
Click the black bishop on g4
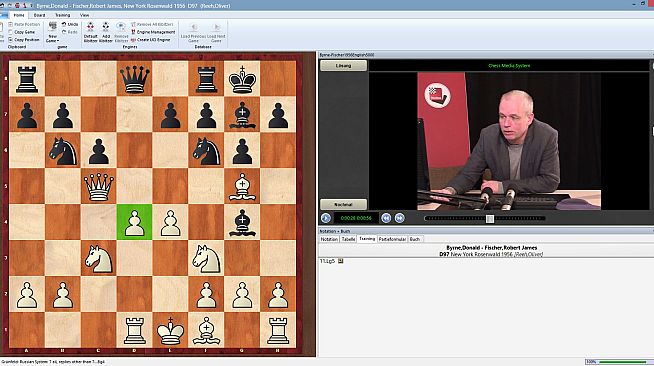[x=242, y=222]
